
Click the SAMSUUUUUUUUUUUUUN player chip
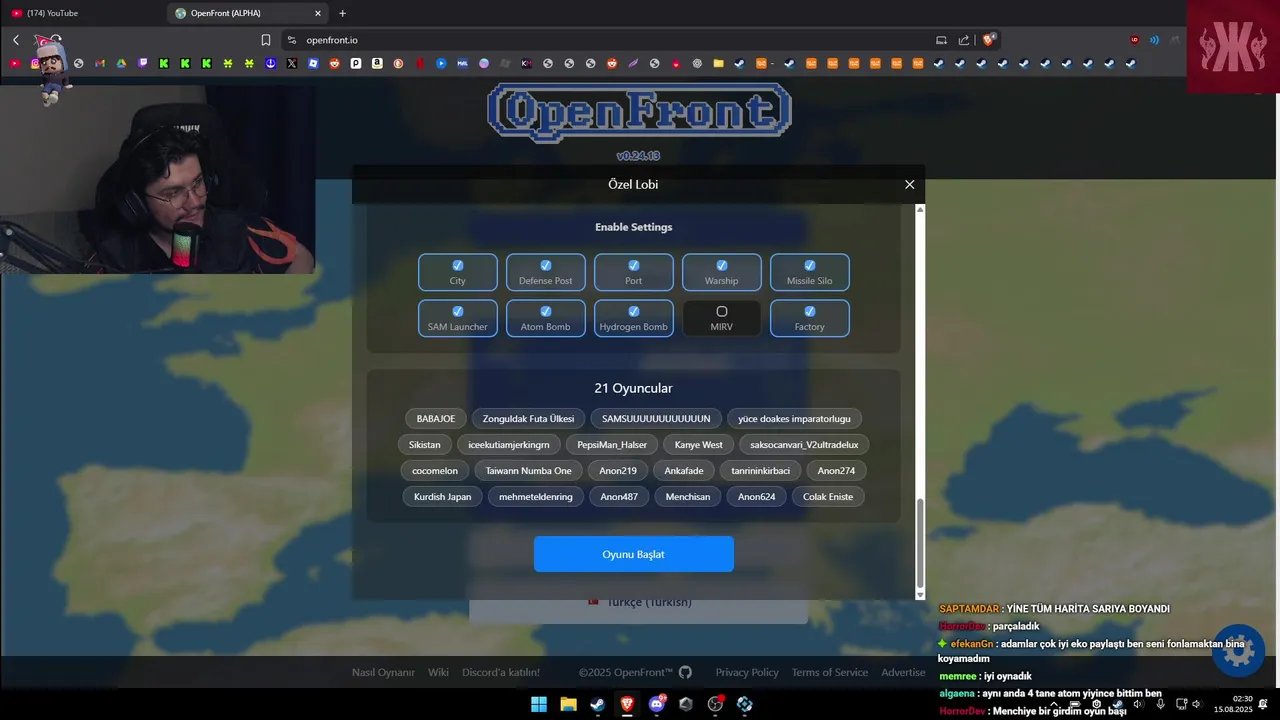[x=656, y=418]
